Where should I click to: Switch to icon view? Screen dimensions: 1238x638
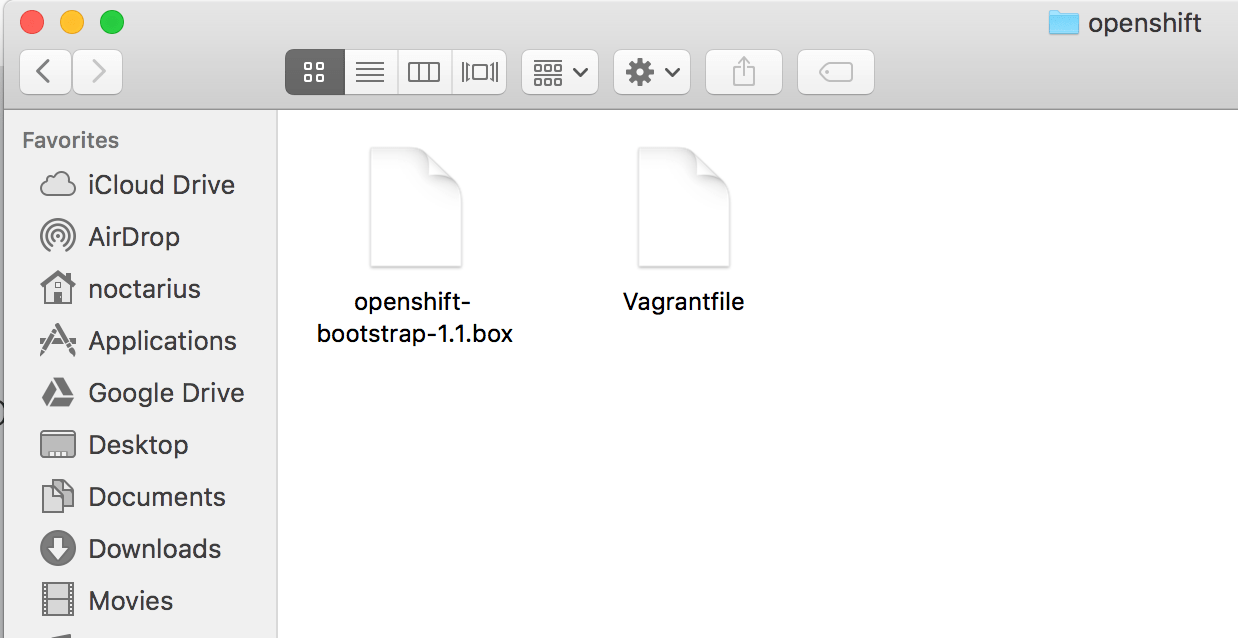point(314,72)
